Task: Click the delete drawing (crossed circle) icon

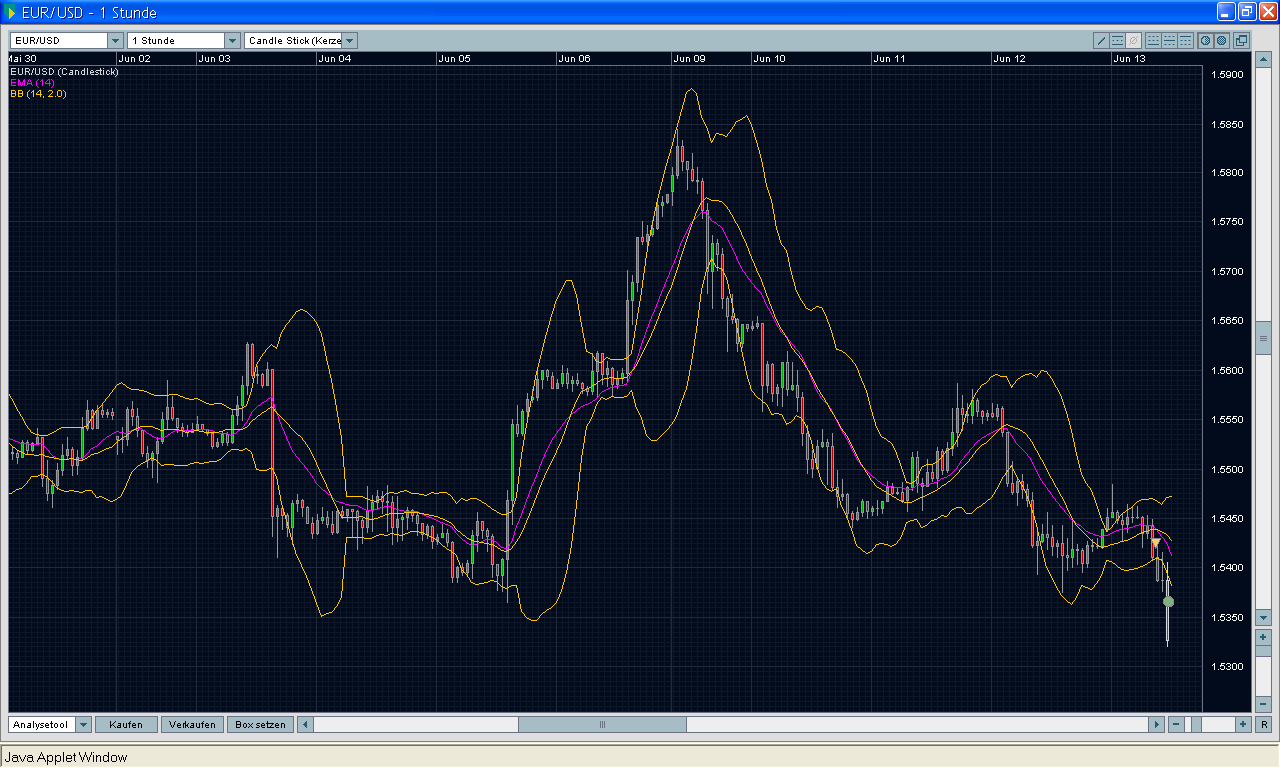Action: coord(1133,41)
